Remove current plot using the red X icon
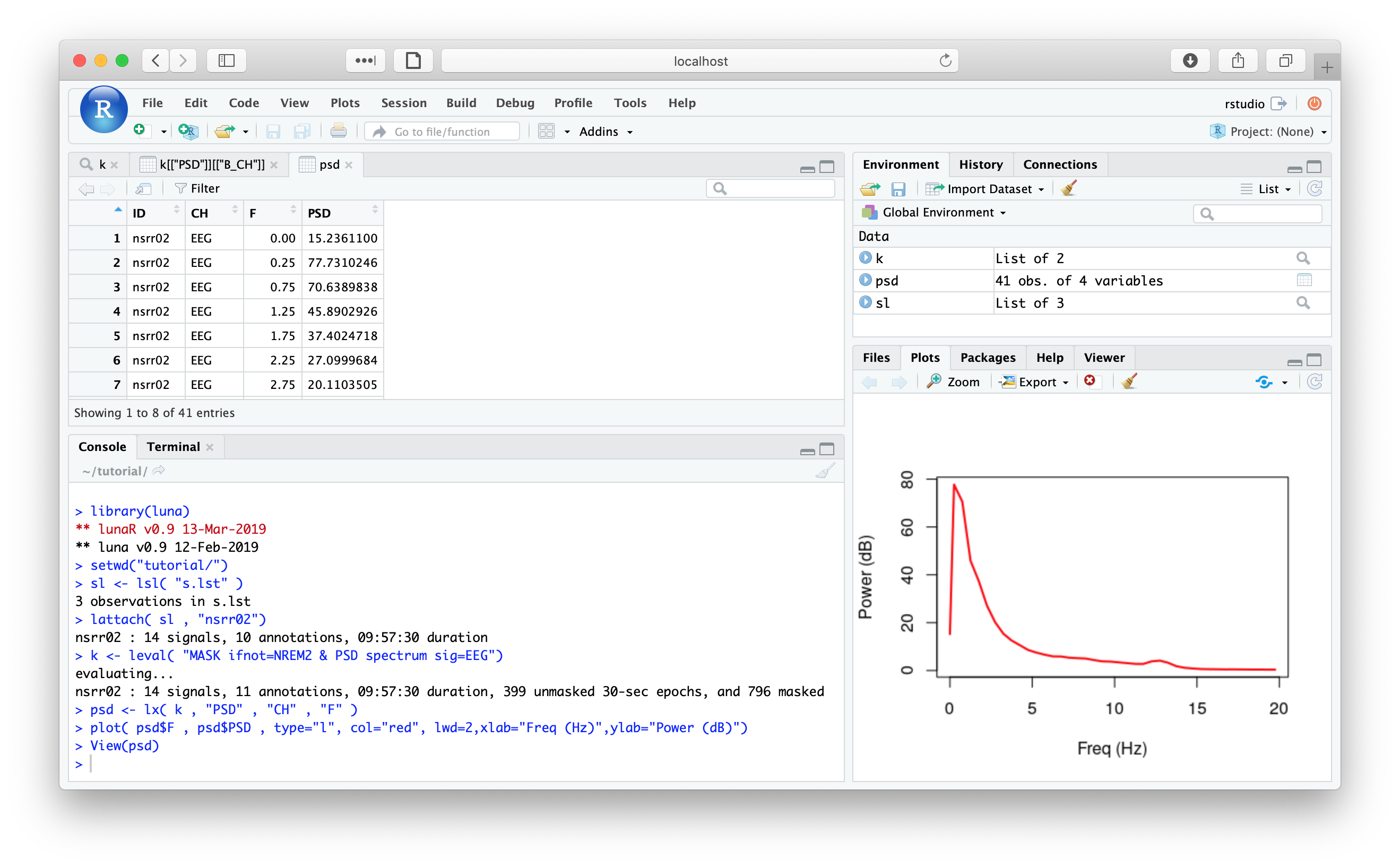The image size is (1400, 868). [x=1090, y=381]
